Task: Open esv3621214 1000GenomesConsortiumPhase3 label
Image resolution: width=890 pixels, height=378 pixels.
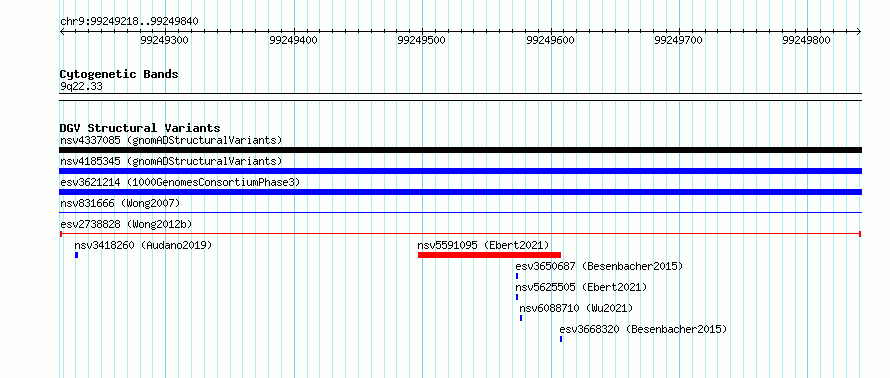Action: [x=180, y=182]
